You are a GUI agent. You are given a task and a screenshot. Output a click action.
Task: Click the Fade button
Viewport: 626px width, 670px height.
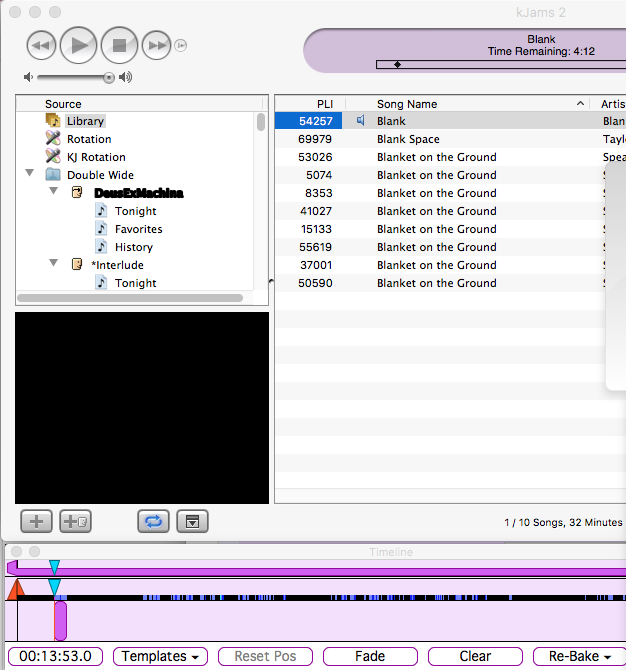[370, 656]
